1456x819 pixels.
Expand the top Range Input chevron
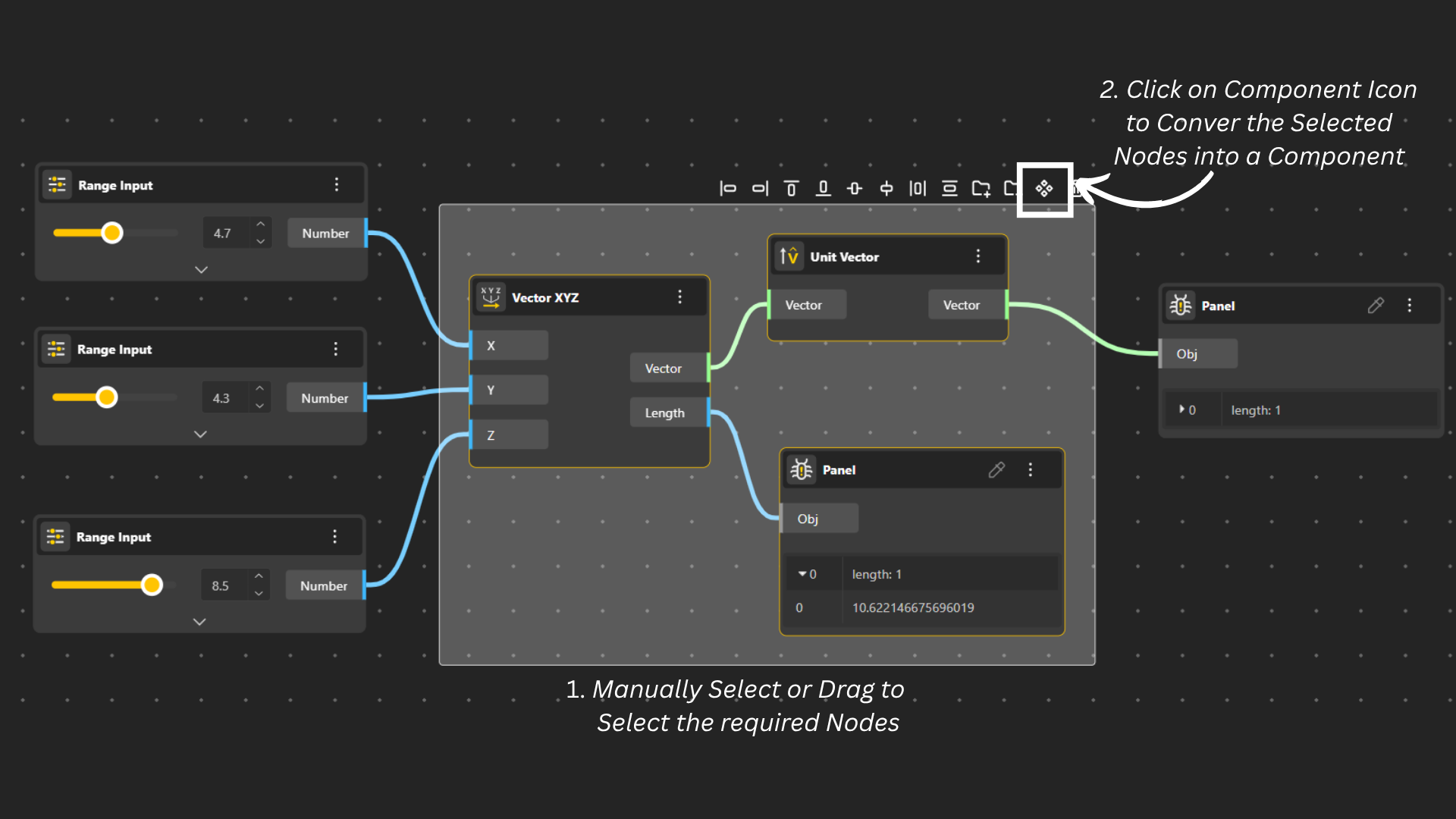[x=201, y=270]
